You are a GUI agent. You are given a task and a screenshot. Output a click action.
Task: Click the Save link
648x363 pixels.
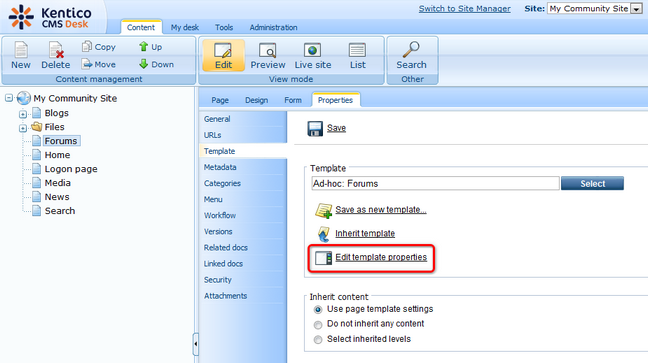[336, 128]
